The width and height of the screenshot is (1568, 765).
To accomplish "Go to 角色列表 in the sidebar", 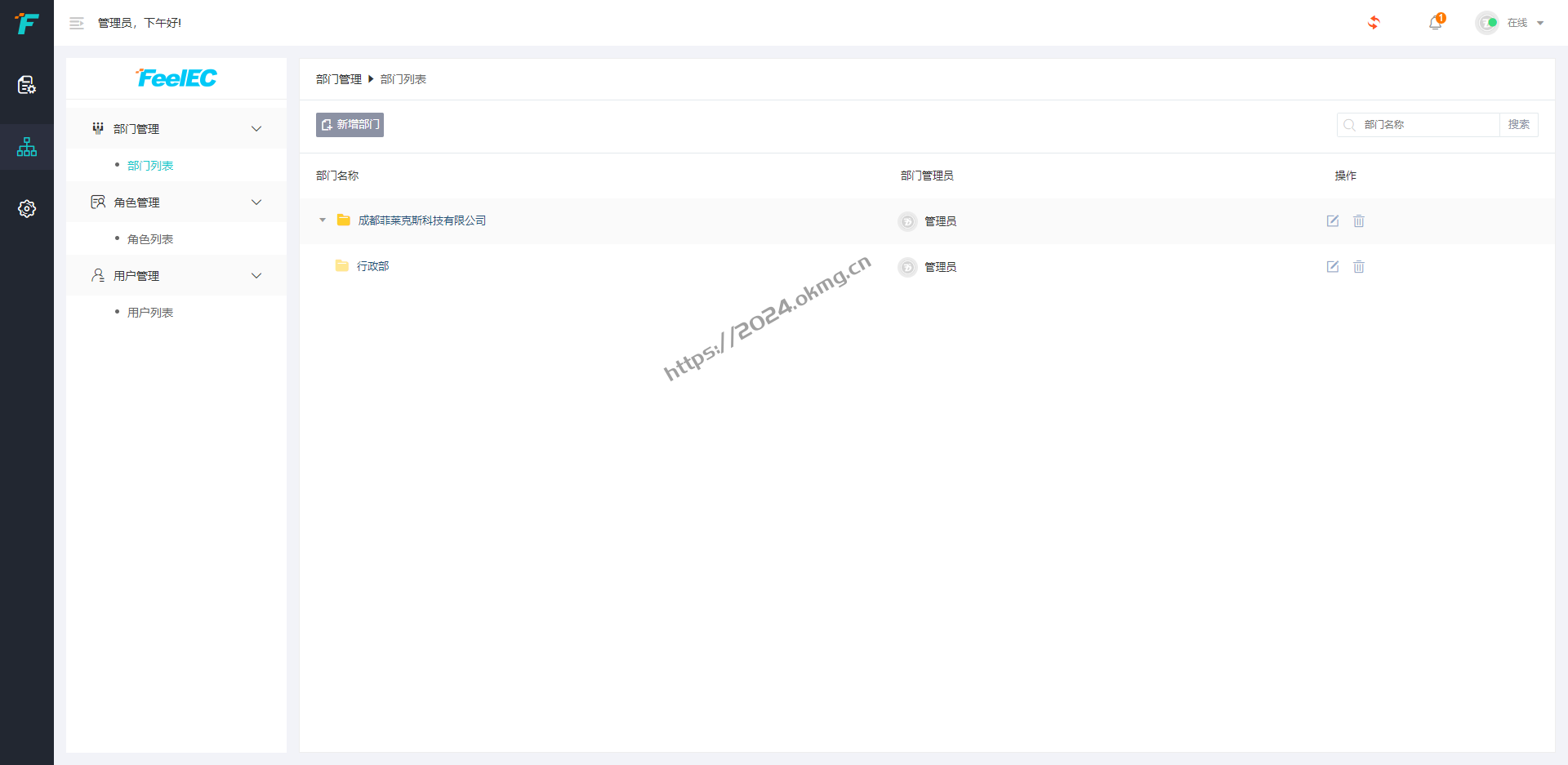I will 150,239.
